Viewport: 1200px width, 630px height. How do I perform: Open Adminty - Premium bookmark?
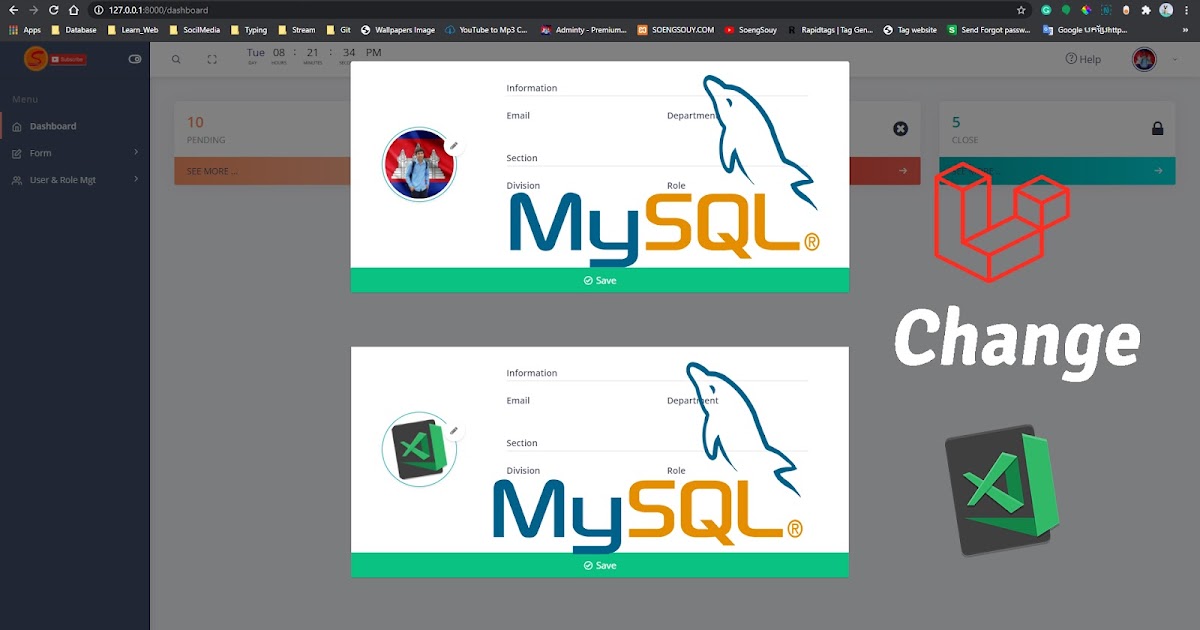583,30
